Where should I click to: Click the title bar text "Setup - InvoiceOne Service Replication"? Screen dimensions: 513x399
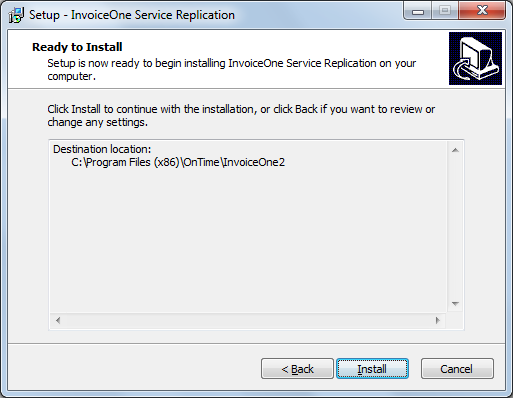click(132, 15)
